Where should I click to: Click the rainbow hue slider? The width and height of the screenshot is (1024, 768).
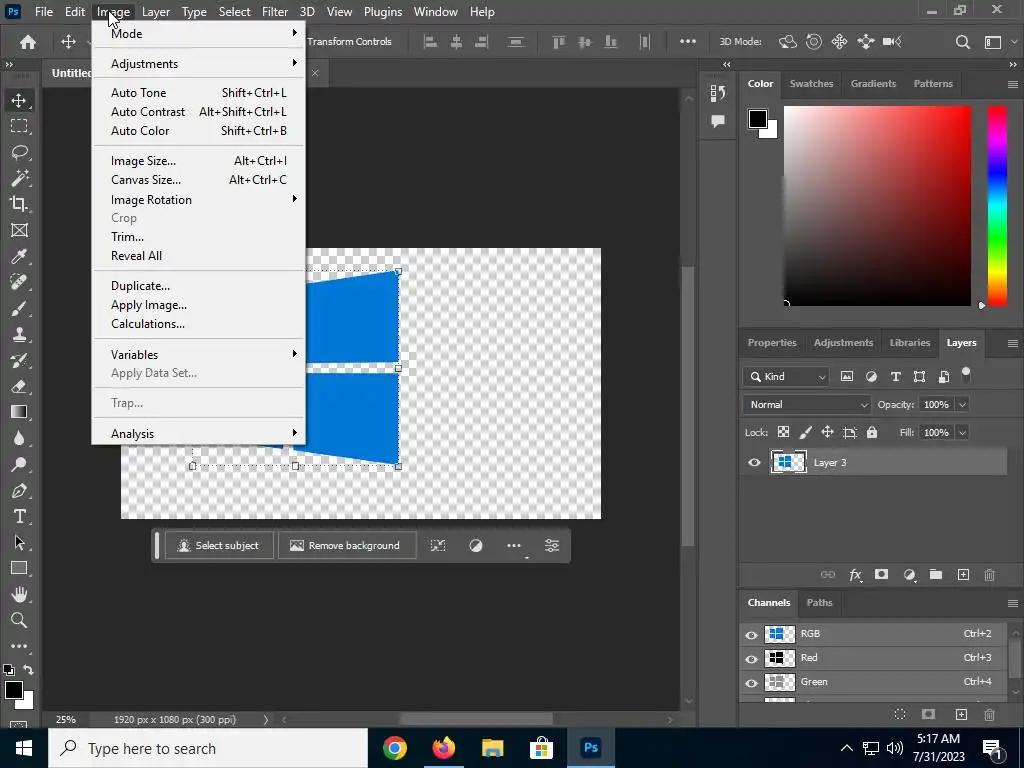pos(997,206)
